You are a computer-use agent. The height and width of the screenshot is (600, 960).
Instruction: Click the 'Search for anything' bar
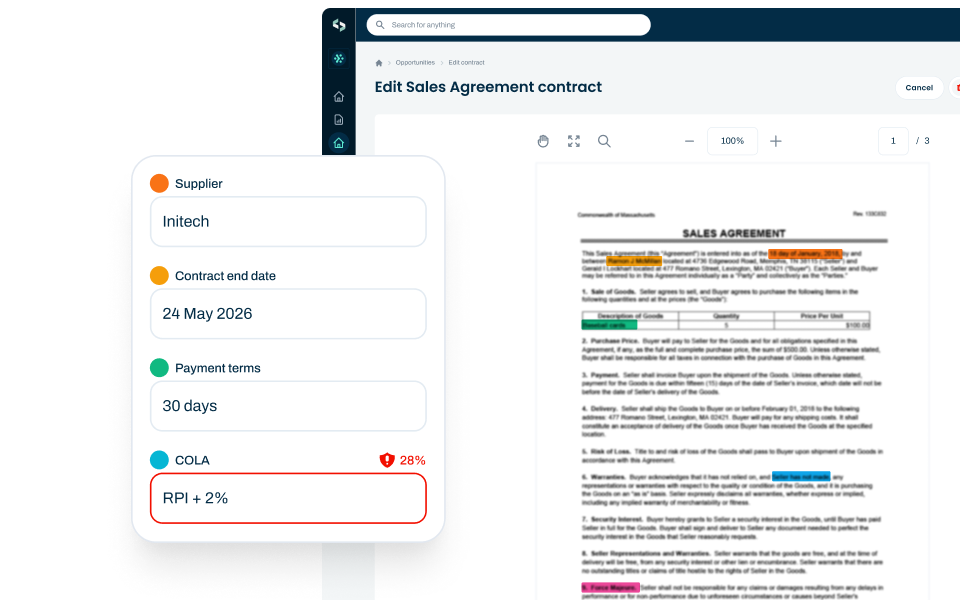[508, 24]
